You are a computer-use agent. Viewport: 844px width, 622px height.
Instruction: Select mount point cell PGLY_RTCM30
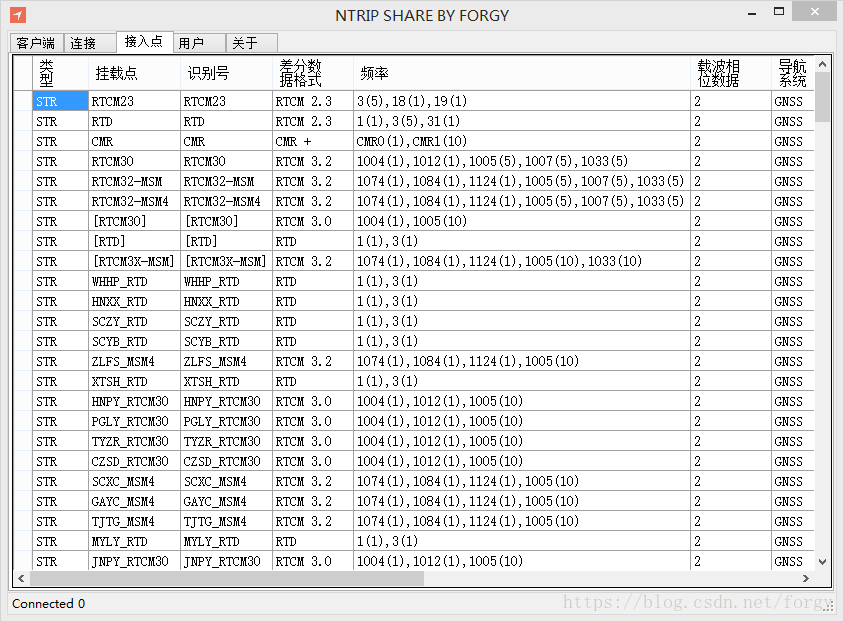[x=134, y=421]
